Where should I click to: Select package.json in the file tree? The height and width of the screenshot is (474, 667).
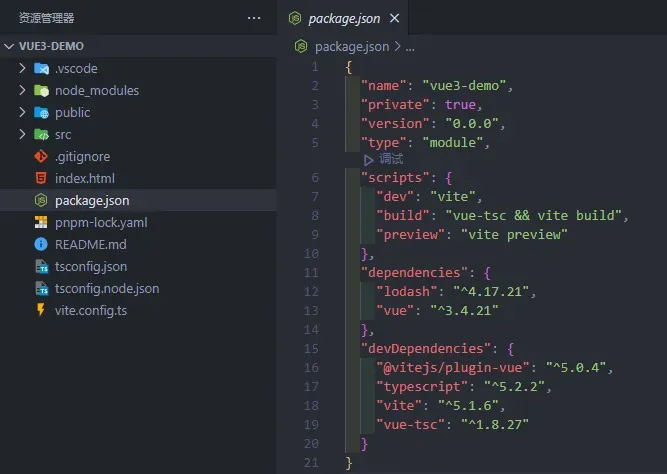coord(92,201)
